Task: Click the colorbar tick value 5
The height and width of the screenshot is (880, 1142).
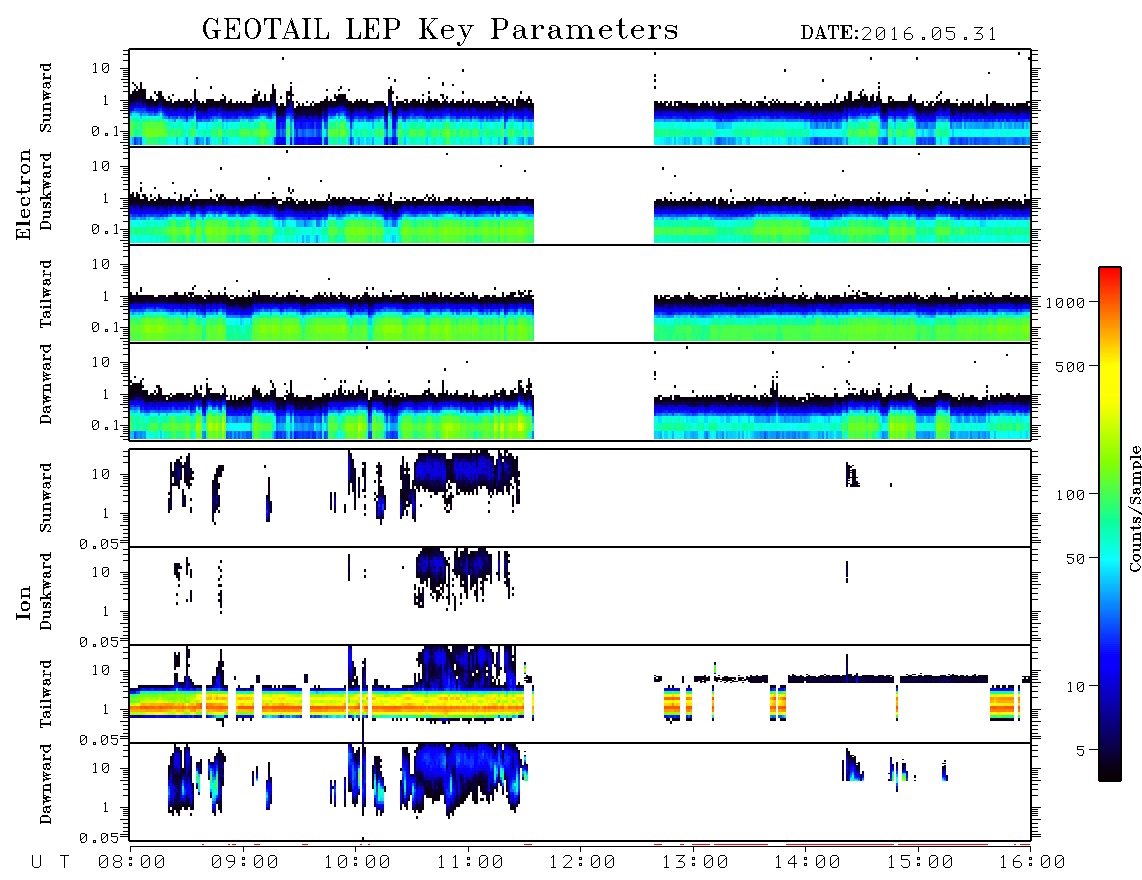Action: coord(1080,751)
